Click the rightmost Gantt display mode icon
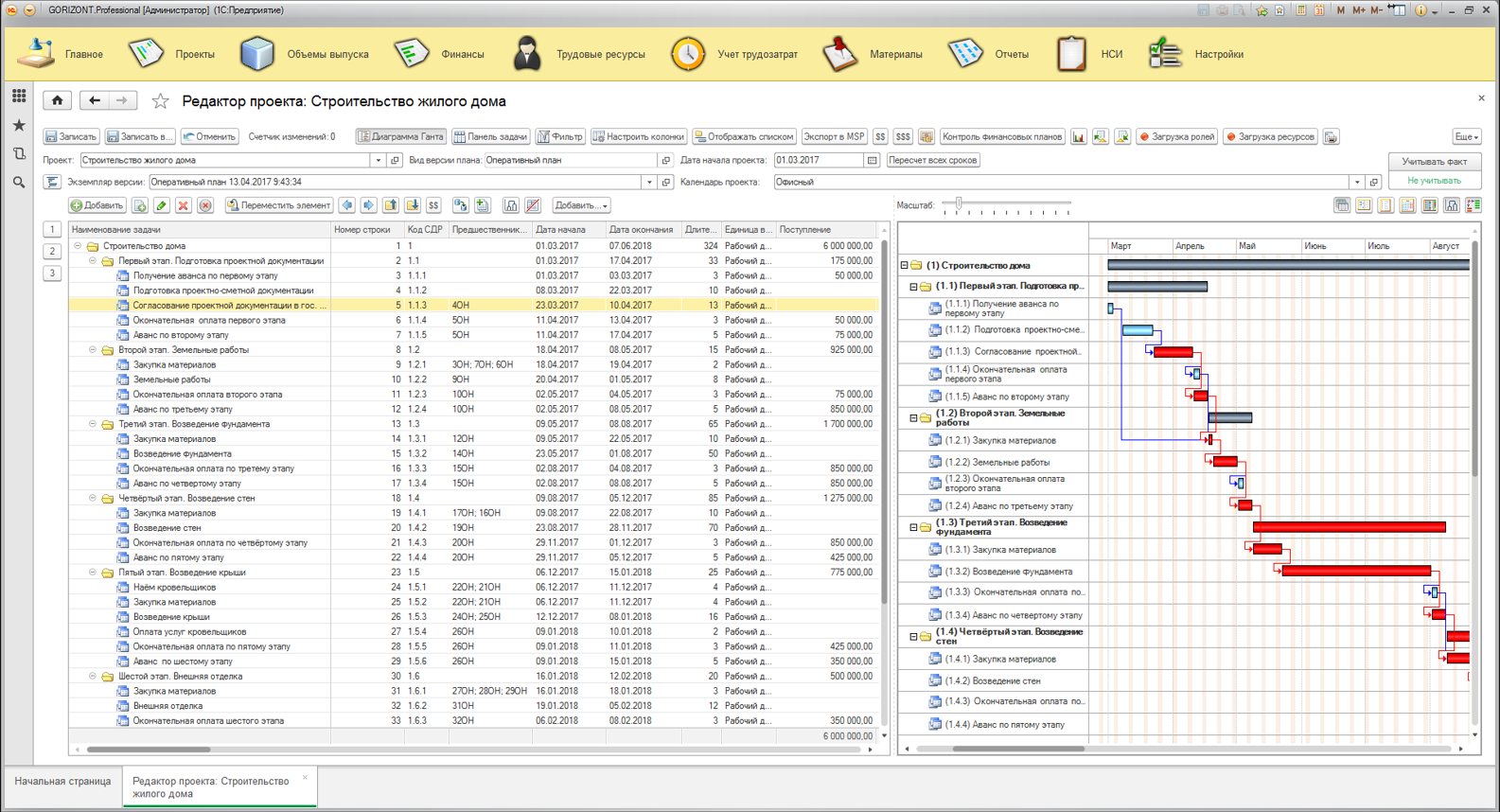This screenshot has width=1500, height=812. [x=1474, y=205]
